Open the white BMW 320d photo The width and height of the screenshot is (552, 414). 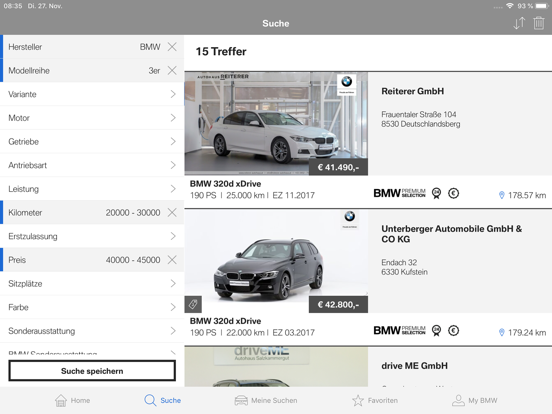276,124
